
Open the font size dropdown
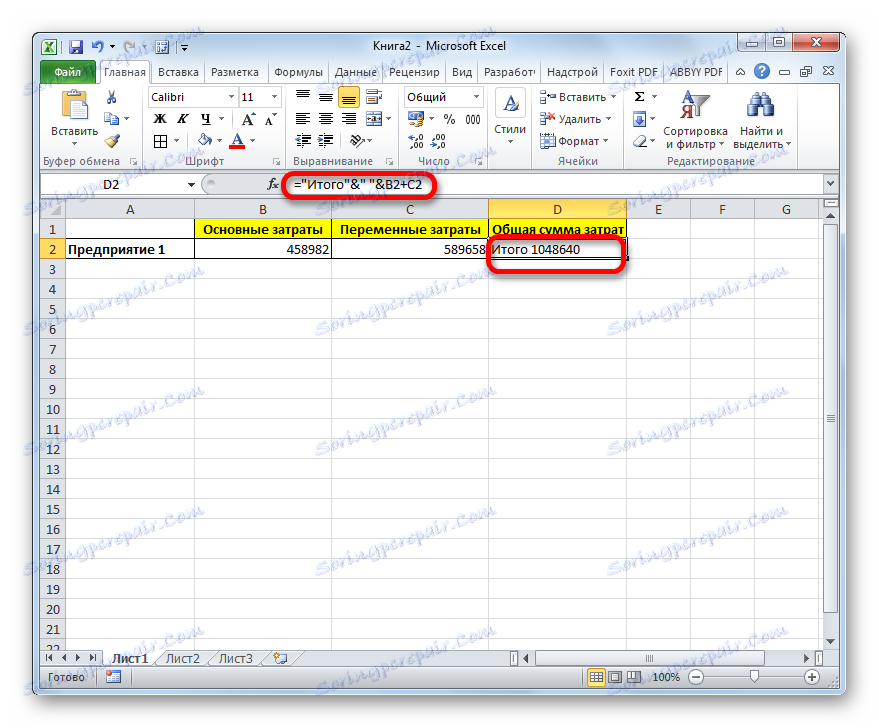tap(272, 97)
